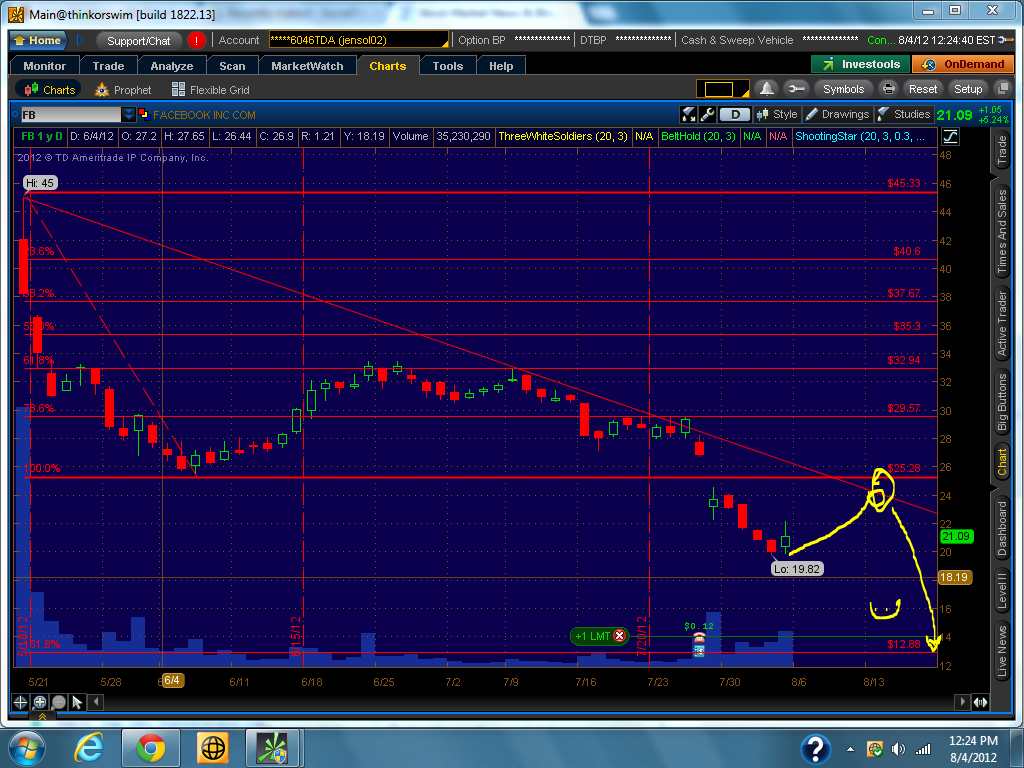Open the Studies menu
1024x768 pixels.
pos(904,114)
